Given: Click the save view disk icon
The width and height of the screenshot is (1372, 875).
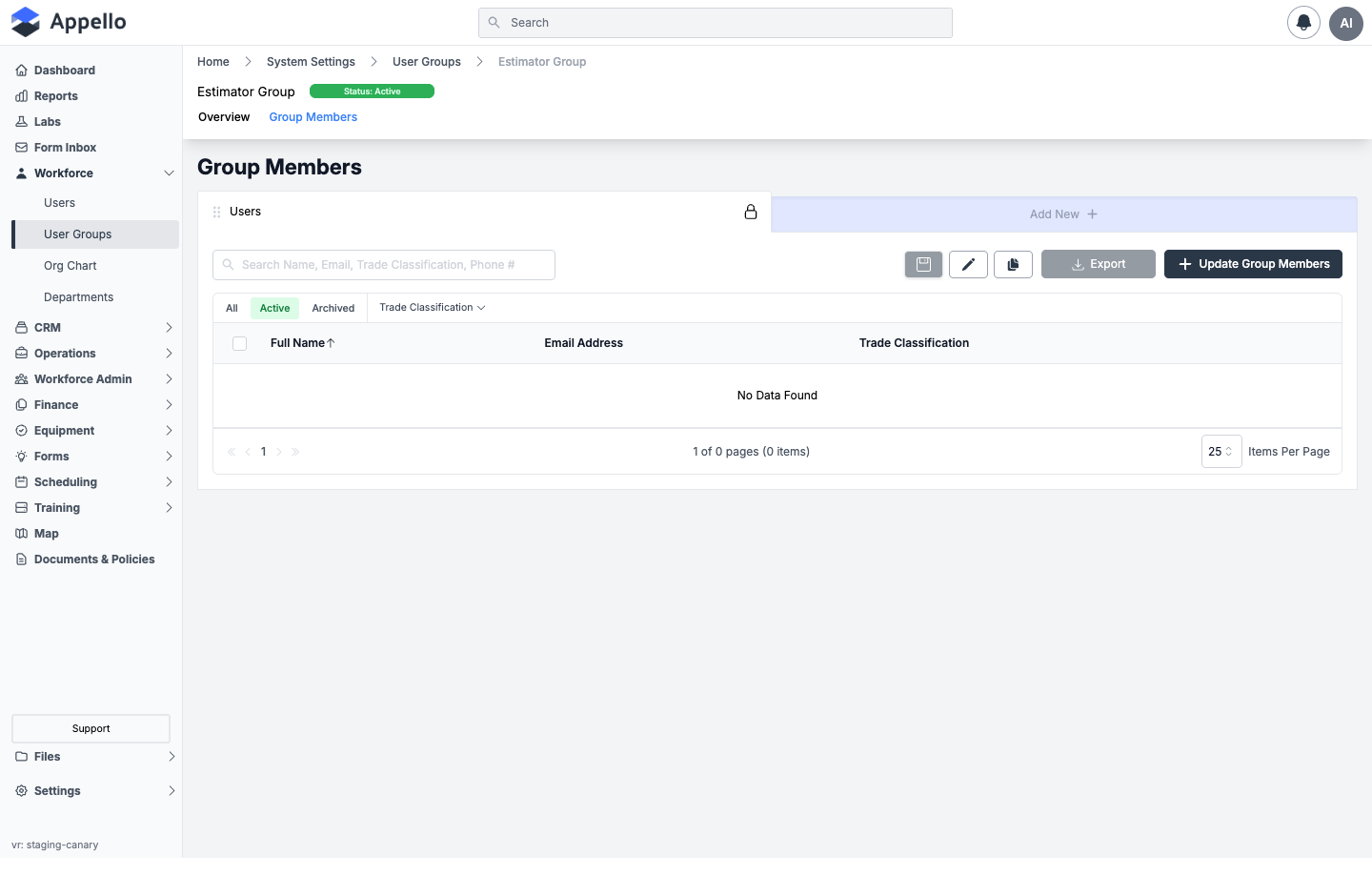Looking at the screenshot, I should click(923, 264).
